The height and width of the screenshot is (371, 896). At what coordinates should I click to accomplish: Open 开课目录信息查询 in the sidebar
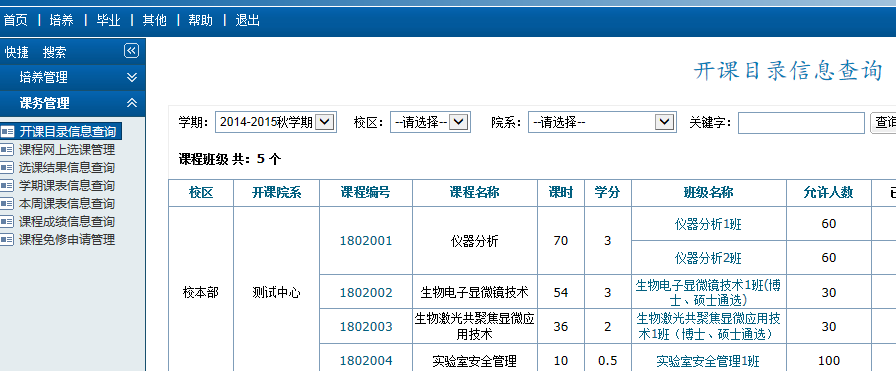67,131
